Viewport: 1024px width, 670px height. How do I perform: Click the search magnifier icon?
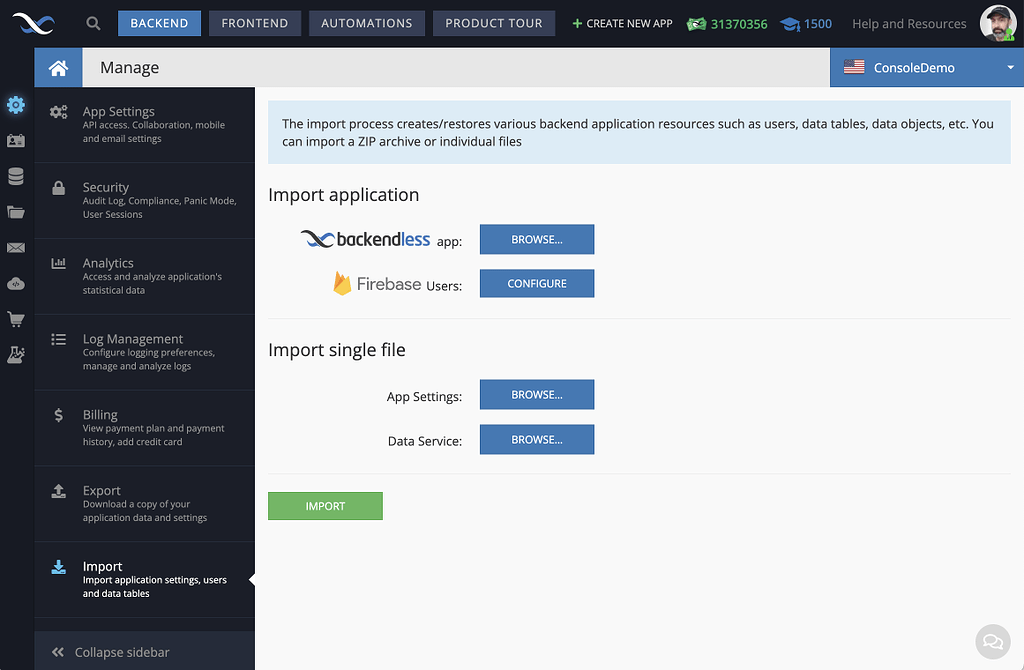(93, 22)
